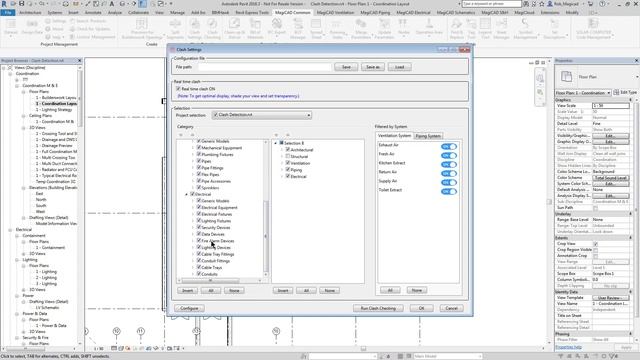Toggle the Real time clash ON checkbox
This screenshot has height=360, width=640.
pyautogui.click(x=178, y=89)
